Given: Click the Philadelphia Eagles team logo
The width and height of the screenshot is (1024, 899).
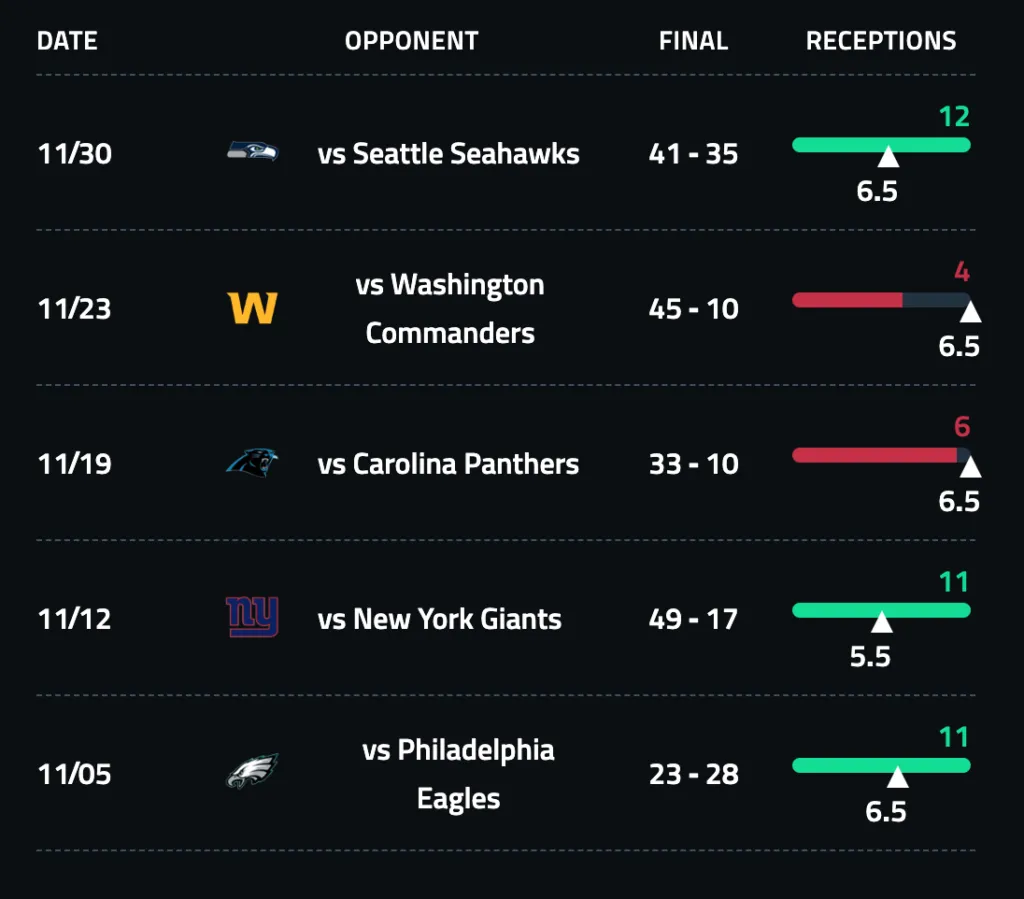Looking at the screenshot, I should coord(252,773).
